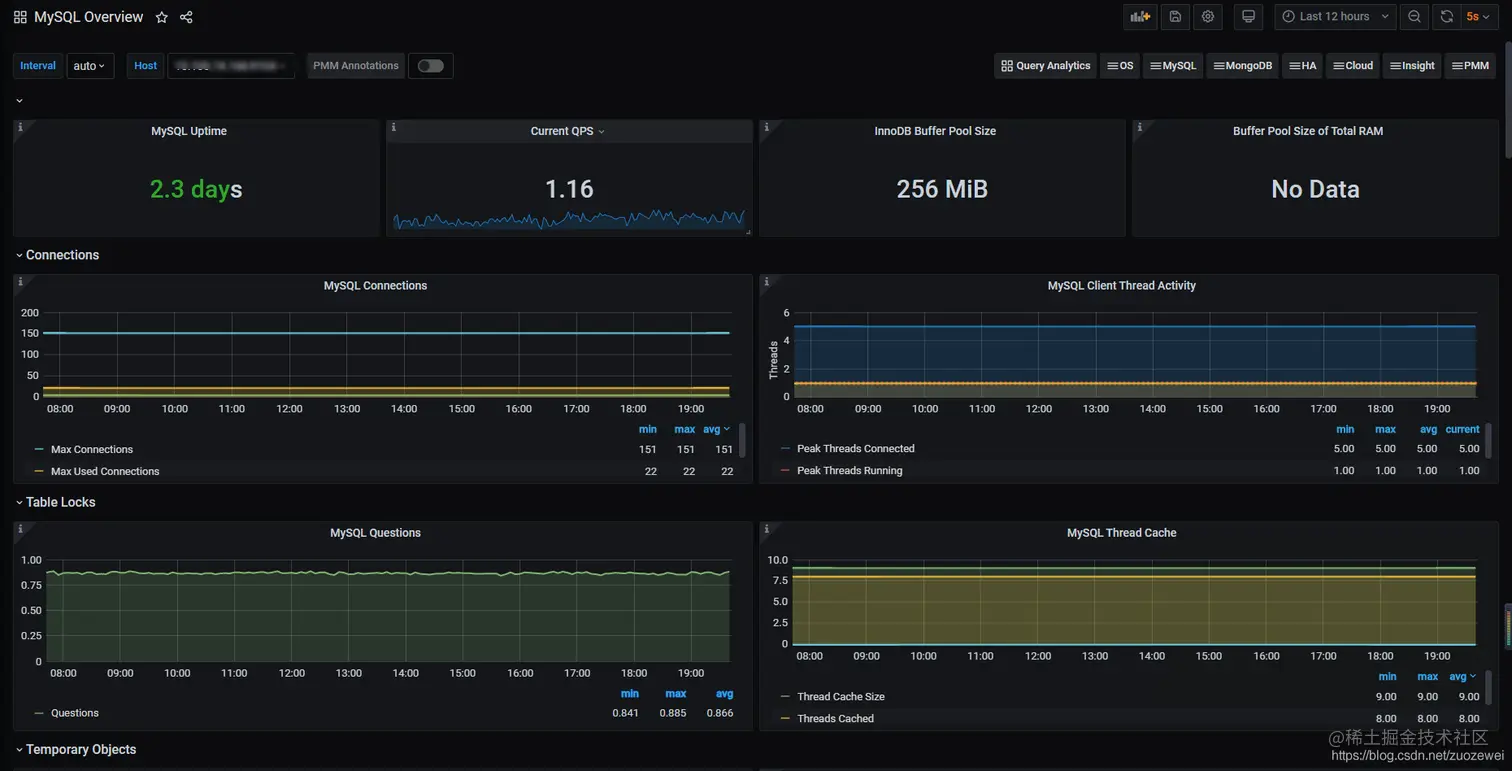
Task: Open the Query Analytics link
Action: (1046, 66)
